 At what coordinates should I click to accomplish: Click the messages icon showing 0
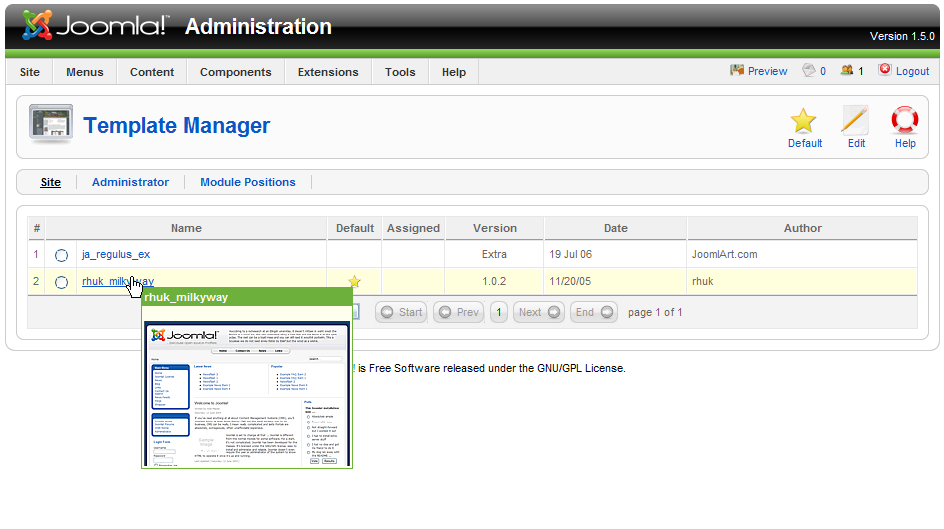click(809, 71)
